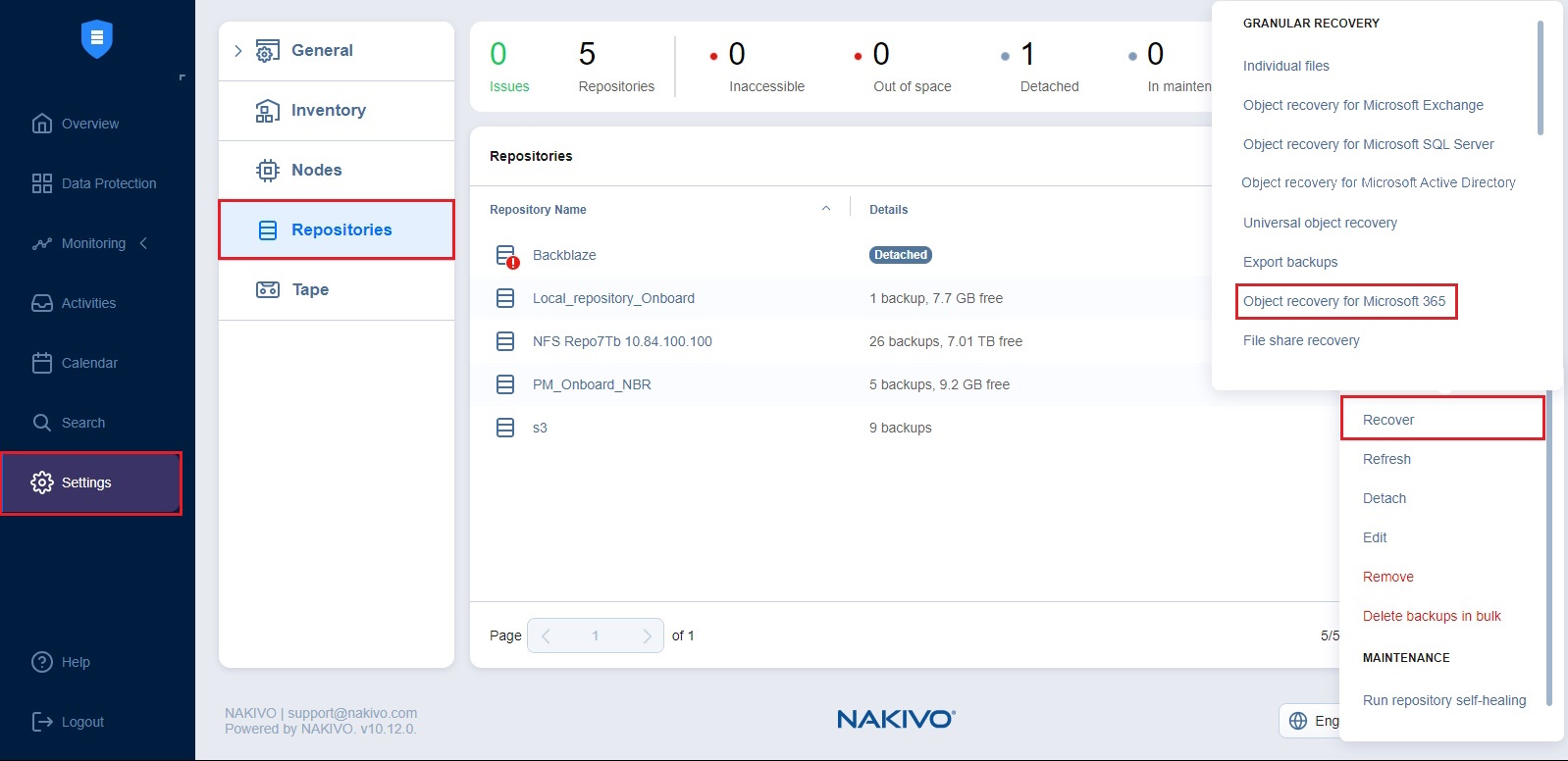
Task: Click the page number input field
Action: (596, 635)
